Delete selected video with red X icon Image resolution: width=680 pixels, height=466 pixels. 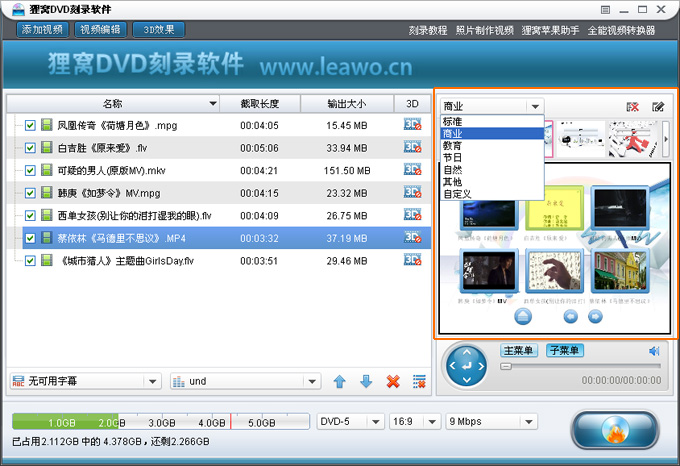click(393, 381)
